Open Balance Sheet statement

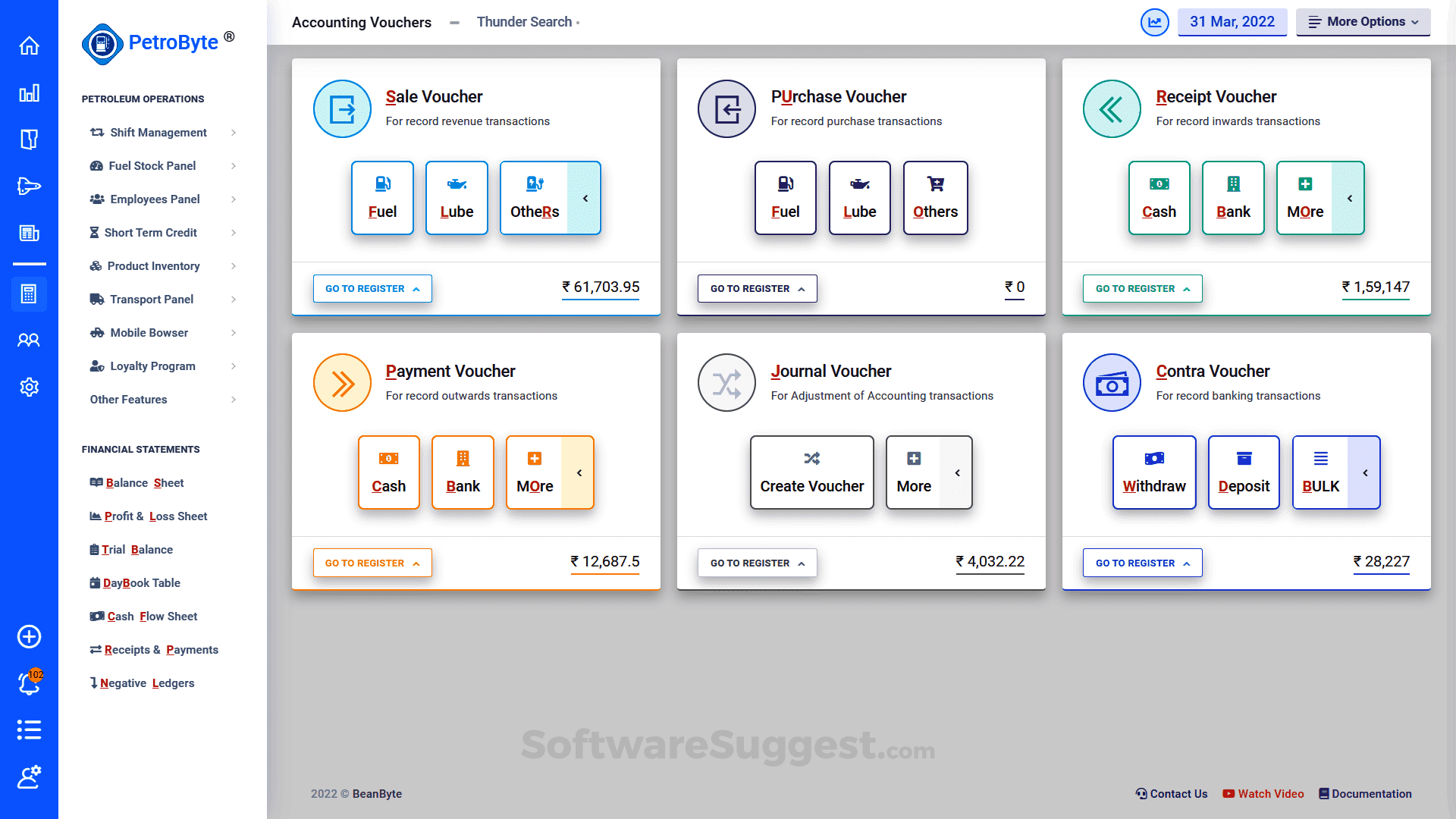[x=144, y=483]
